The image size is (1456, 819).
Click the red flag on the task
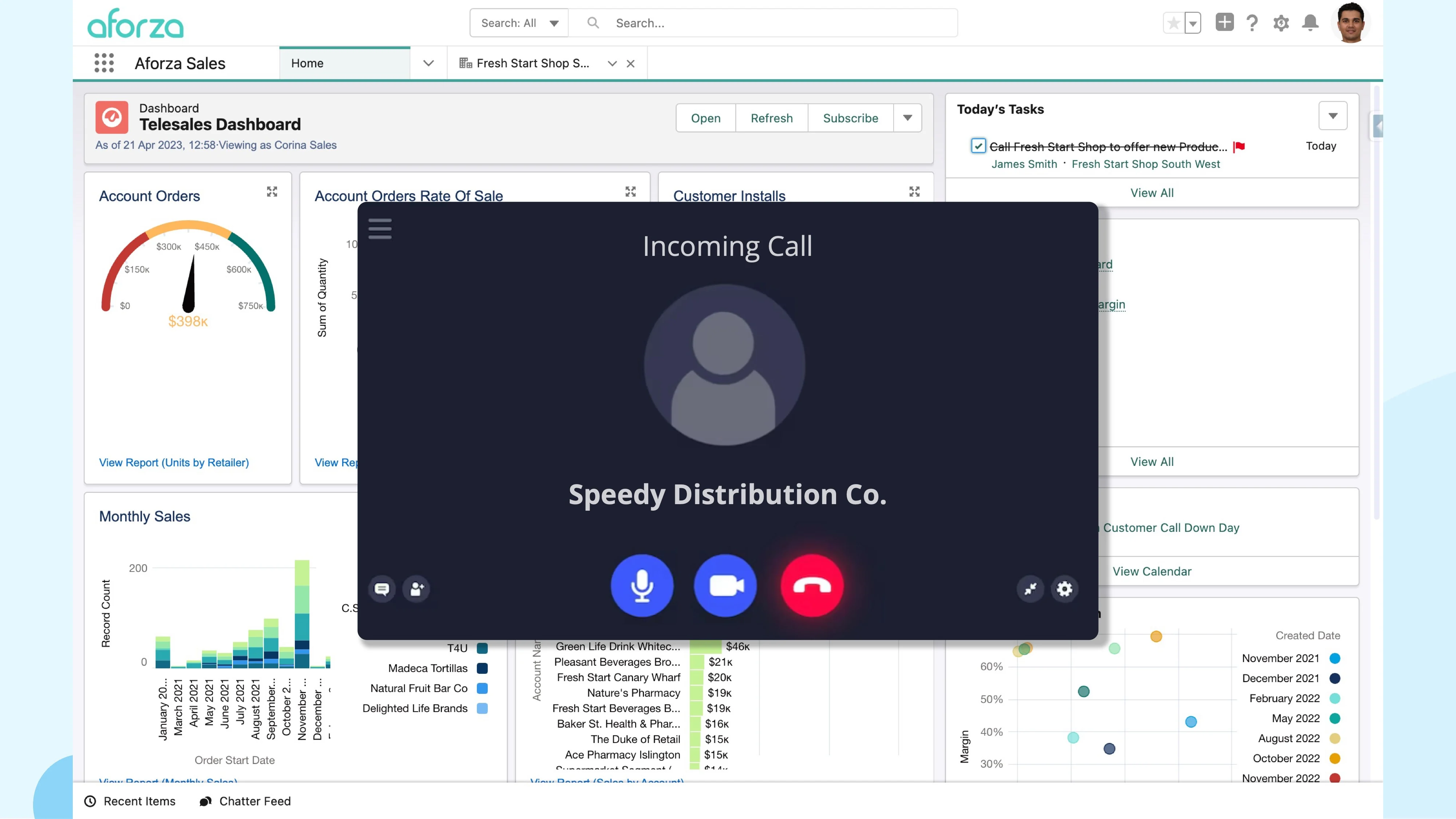tap(1239, 147)
